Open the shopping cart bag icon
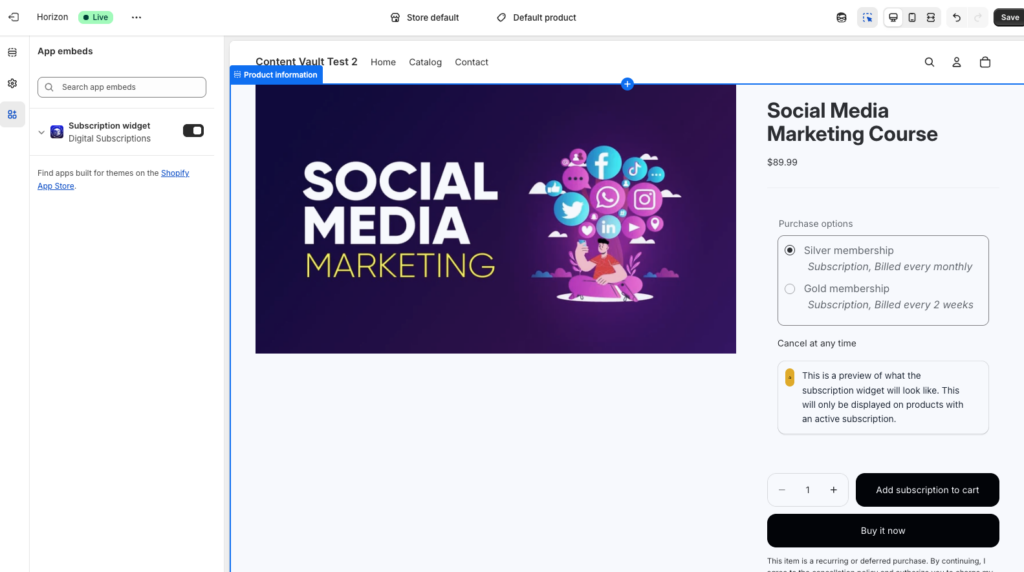 pos(985,62)
